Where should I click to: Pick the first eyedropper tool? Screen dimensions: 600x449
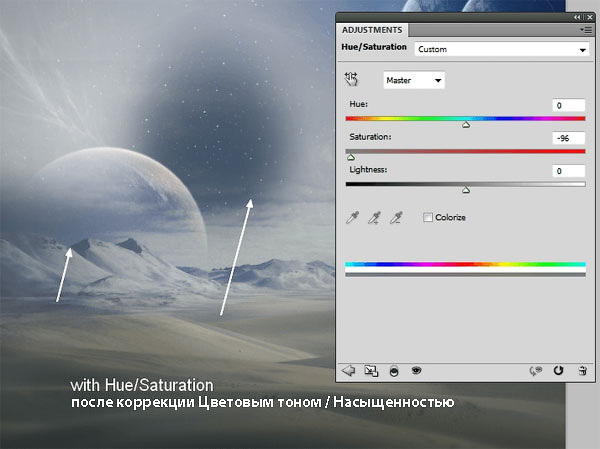[x=352, y=217]
